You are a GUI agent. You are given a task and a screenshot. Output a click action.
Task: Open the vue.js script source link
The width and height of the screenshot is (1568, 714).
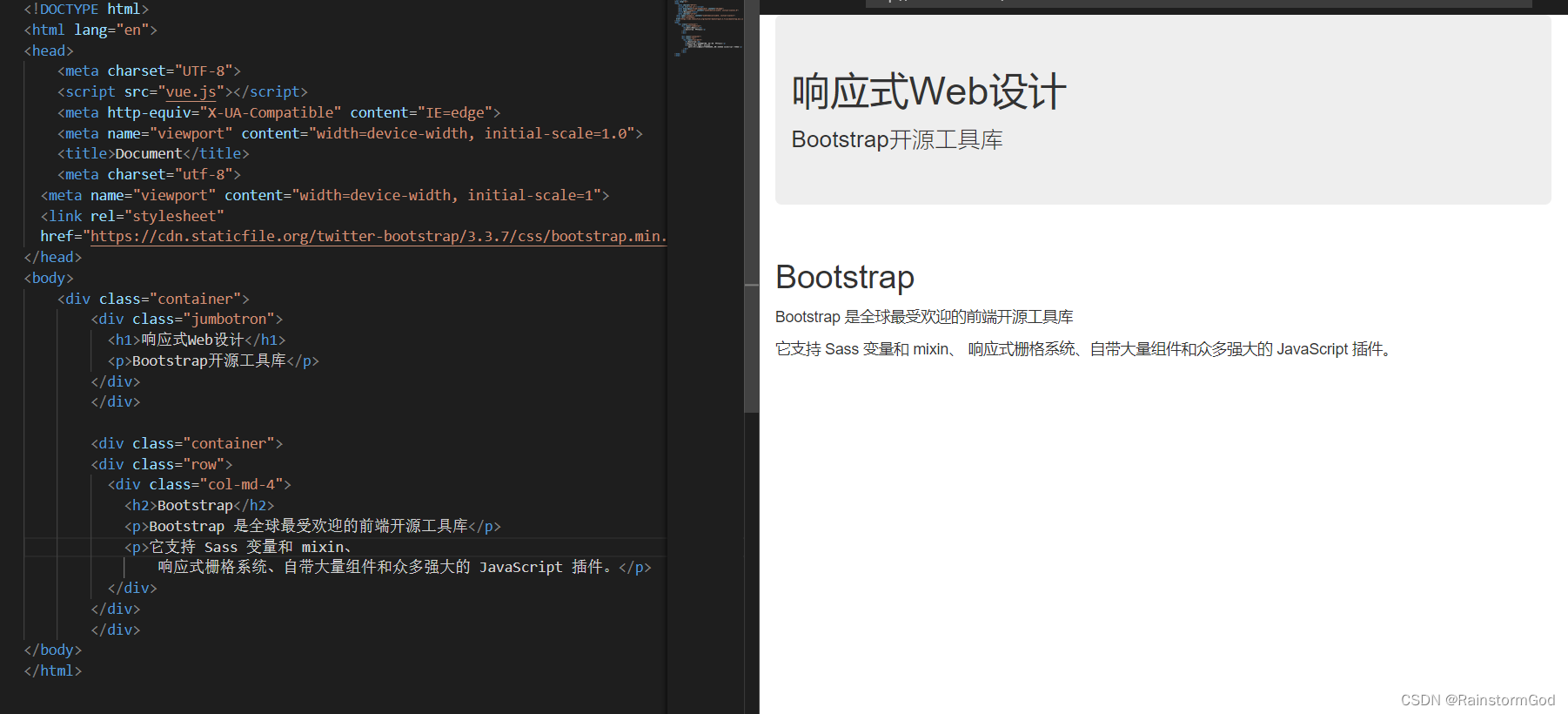point(191,91)
